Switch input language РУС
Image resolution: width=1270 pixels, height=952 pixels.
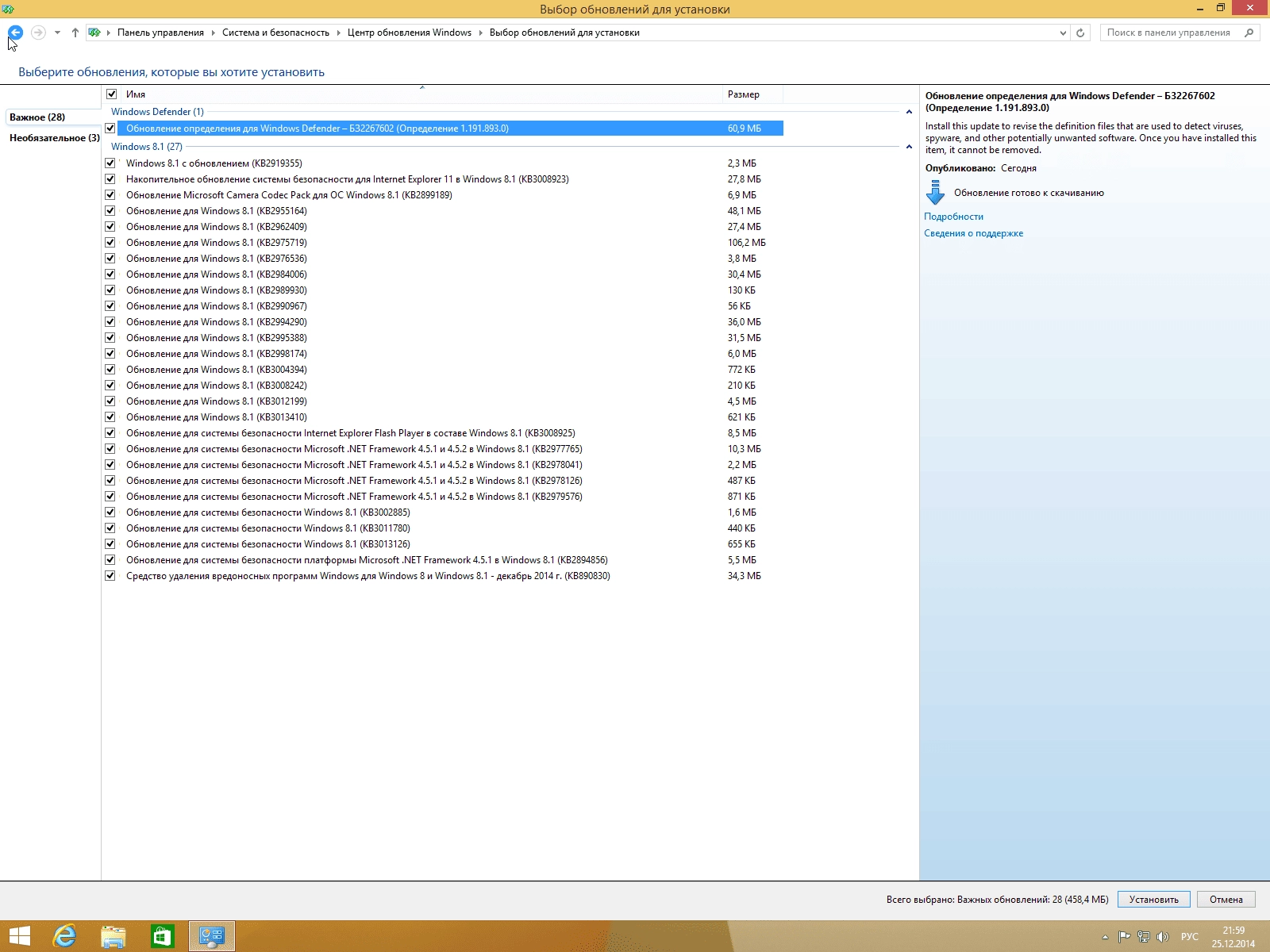pyautogui.click(x=1190, y=937)
